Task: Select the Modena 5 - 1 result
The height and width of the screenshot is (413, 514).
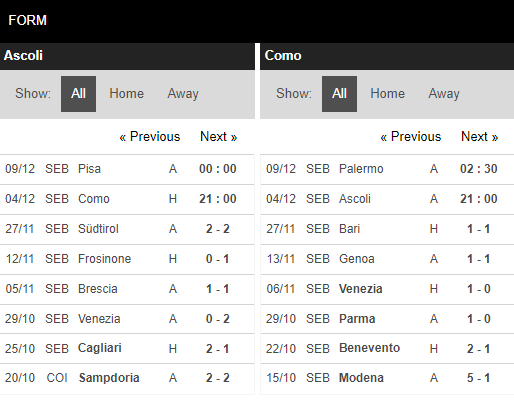Action: 387,378
